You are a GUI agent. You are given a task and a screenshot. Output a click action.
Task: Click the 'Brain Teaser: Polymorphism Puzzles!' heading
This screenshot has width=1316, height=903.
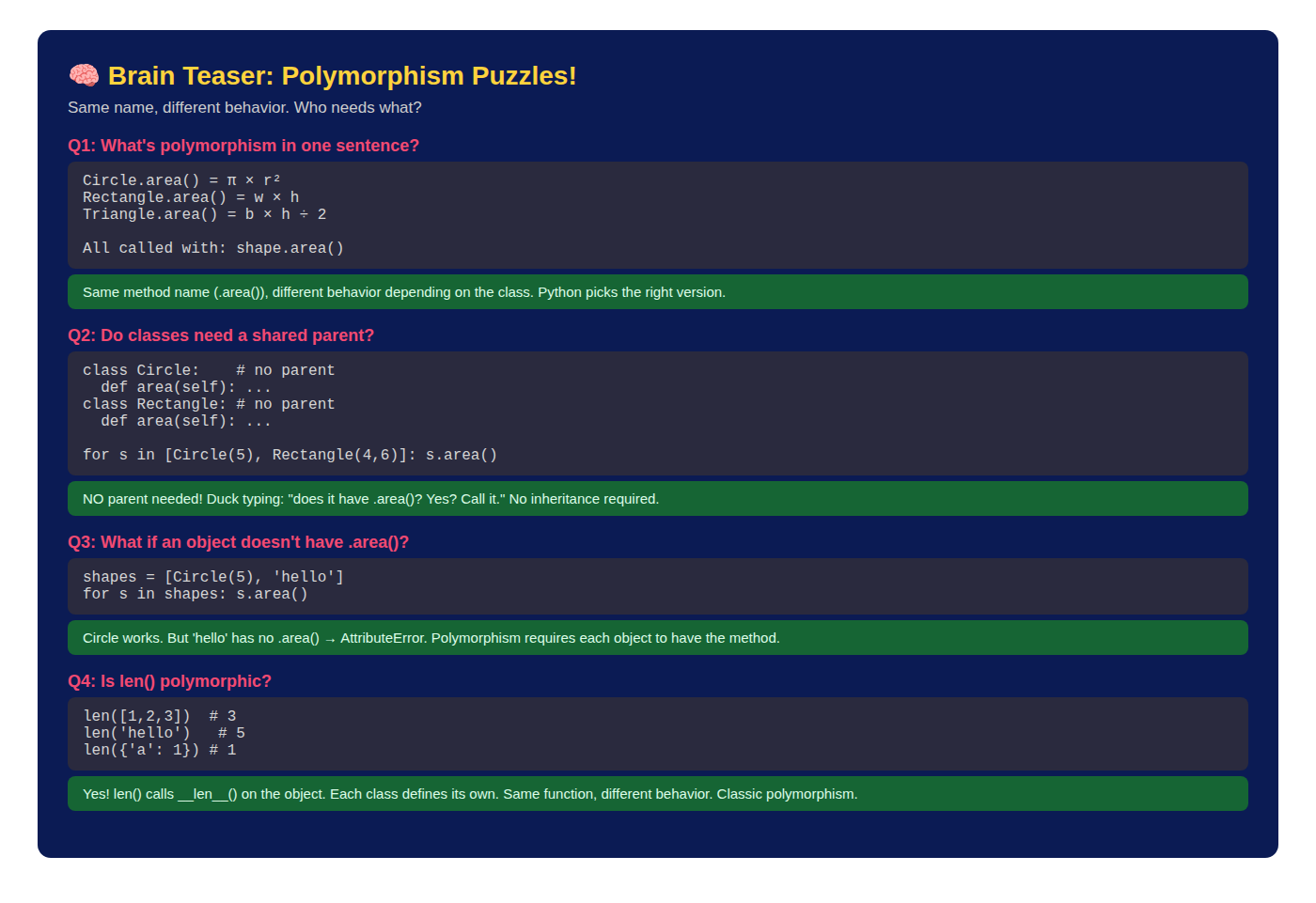(342, 76)
